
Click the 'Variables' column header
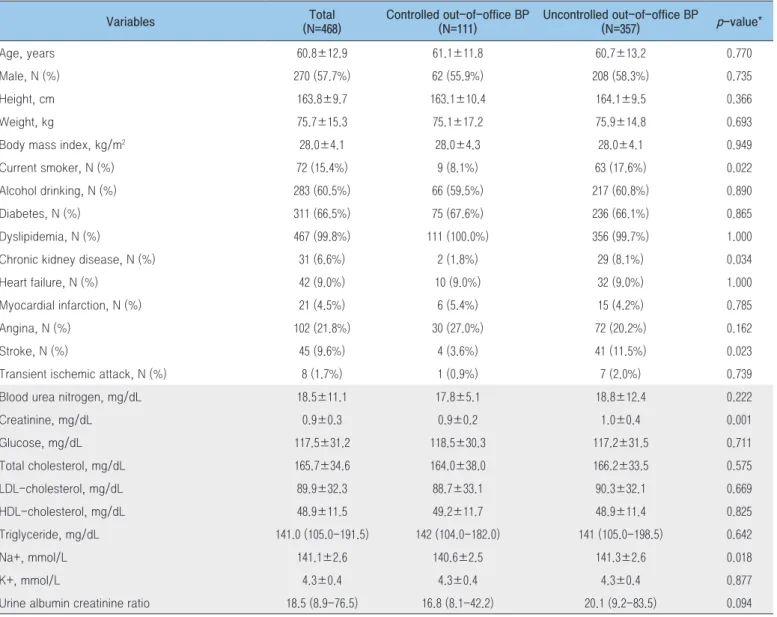(x=130, y=22)
